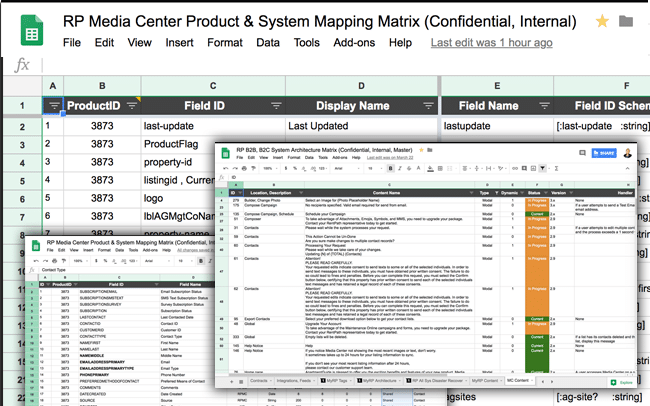Star the B2B, B2C System Architecture Matrix document

pos(421,150)
